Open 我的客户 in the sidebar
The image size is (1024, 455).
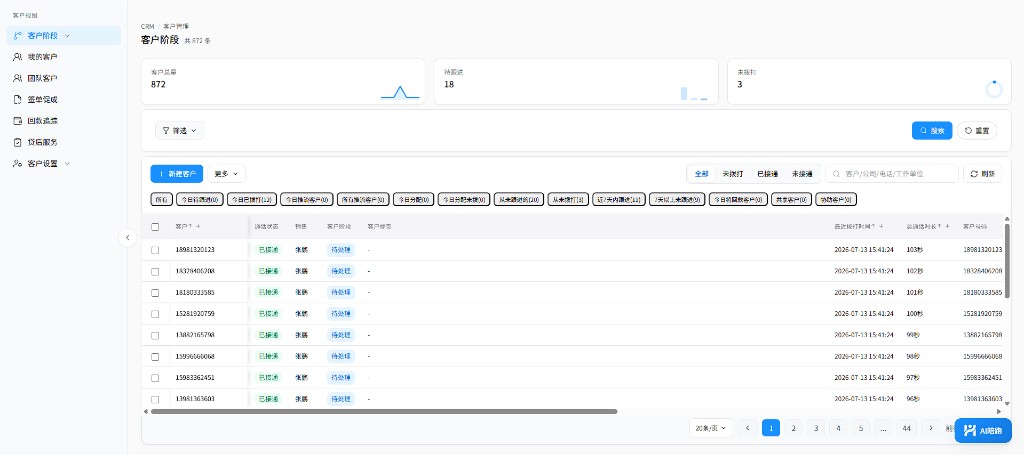click(x=63, y=57)
